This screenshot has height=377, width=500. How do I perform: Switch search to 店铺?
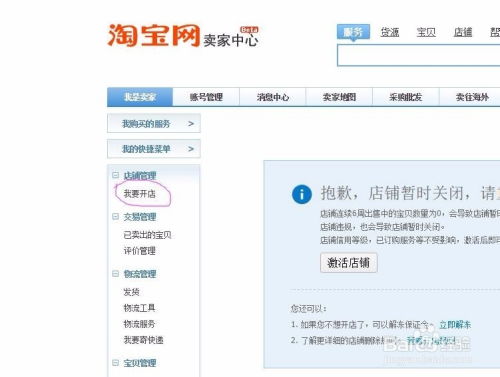463,32
